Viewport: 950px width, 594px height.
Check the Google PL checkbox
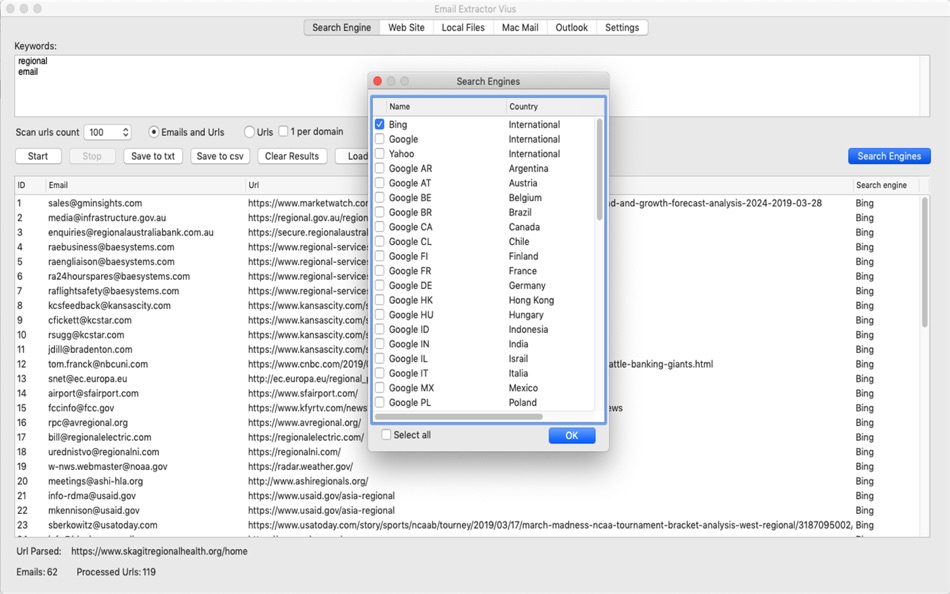click(379, 402)
